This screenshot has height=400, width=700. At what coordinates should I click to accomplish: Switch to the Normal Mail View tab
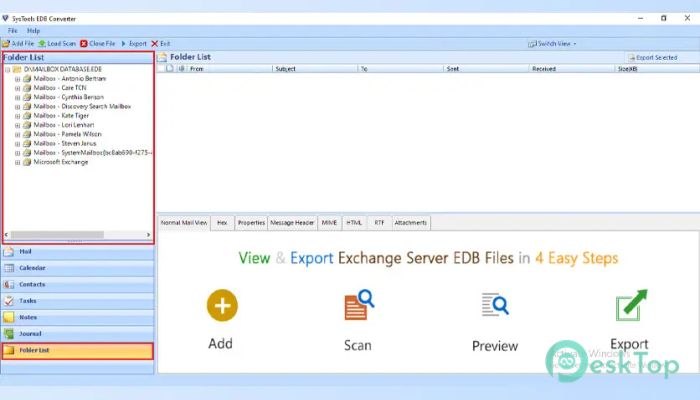coord(184,223)
